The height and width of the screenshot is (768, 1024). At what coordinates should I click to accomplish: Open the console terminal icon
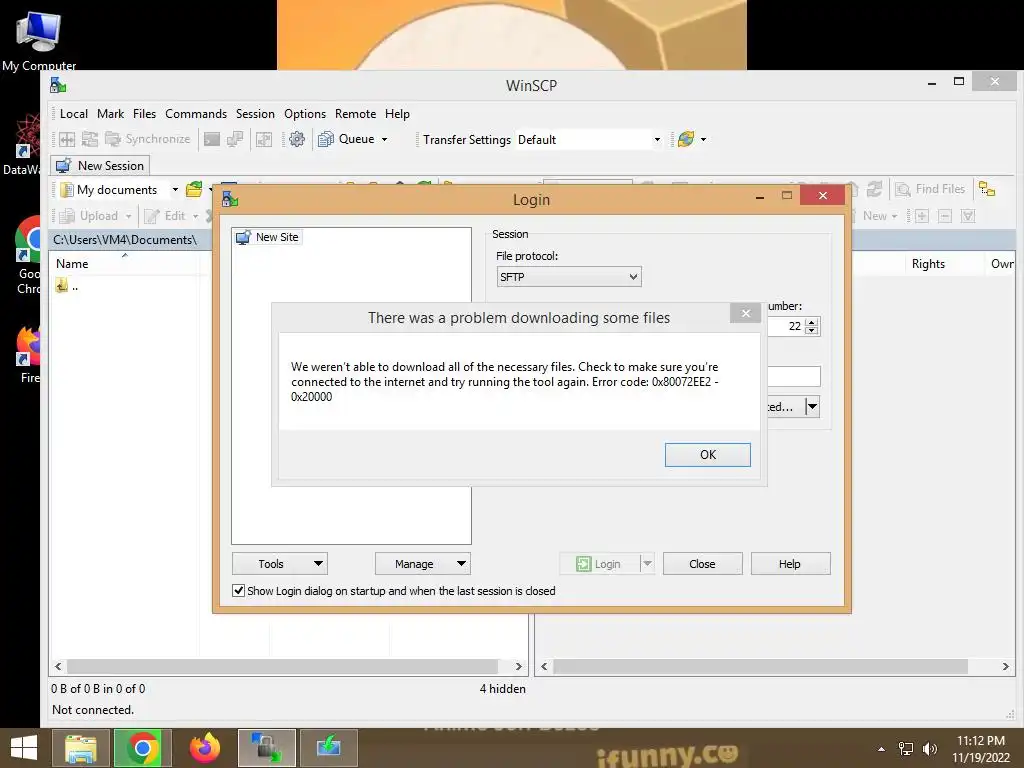pos(212,139)
